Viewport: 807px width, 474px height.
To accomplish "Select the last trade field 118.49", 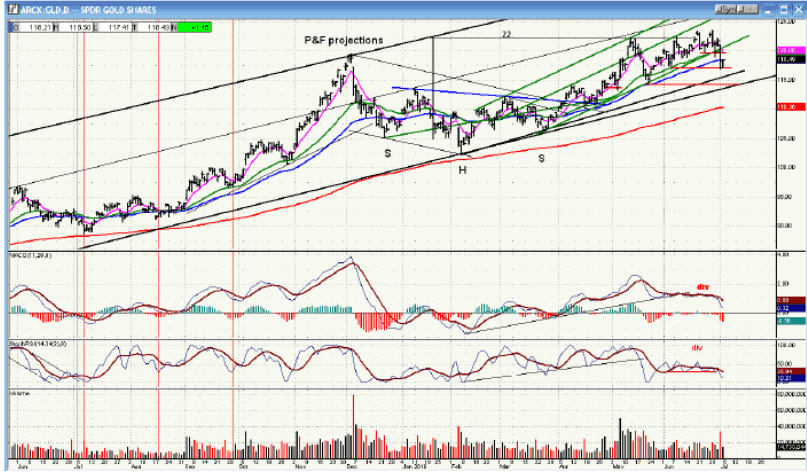I will click(152, 27).
